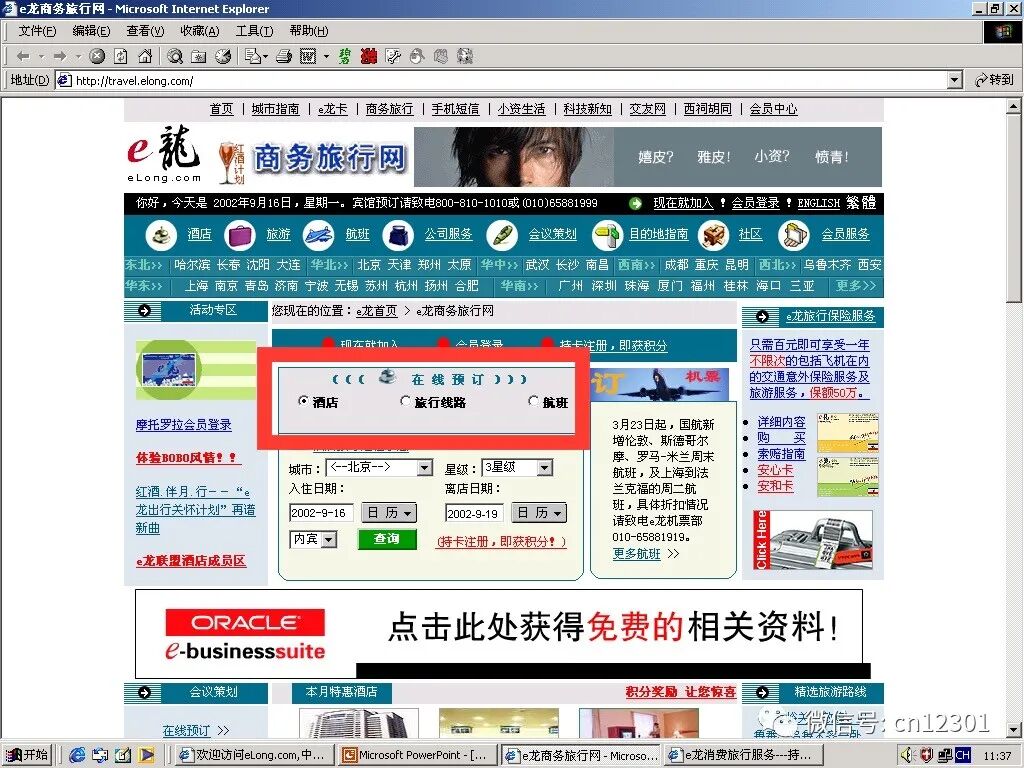The width and height of the screenshot is (1024, 768).
Task: Open the History pane icon
Action: tap(223, 57)
